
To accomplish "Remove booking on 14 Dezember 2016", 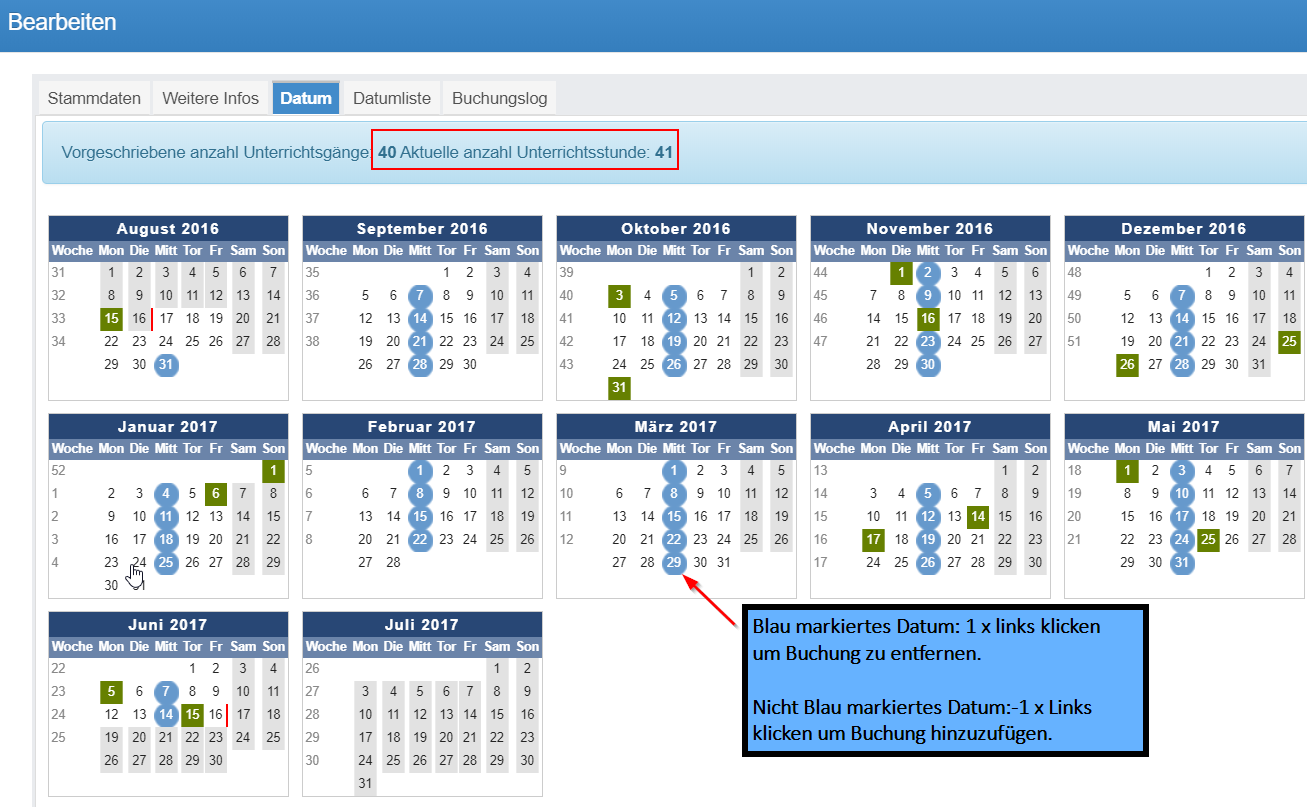I will (1182, 319).
